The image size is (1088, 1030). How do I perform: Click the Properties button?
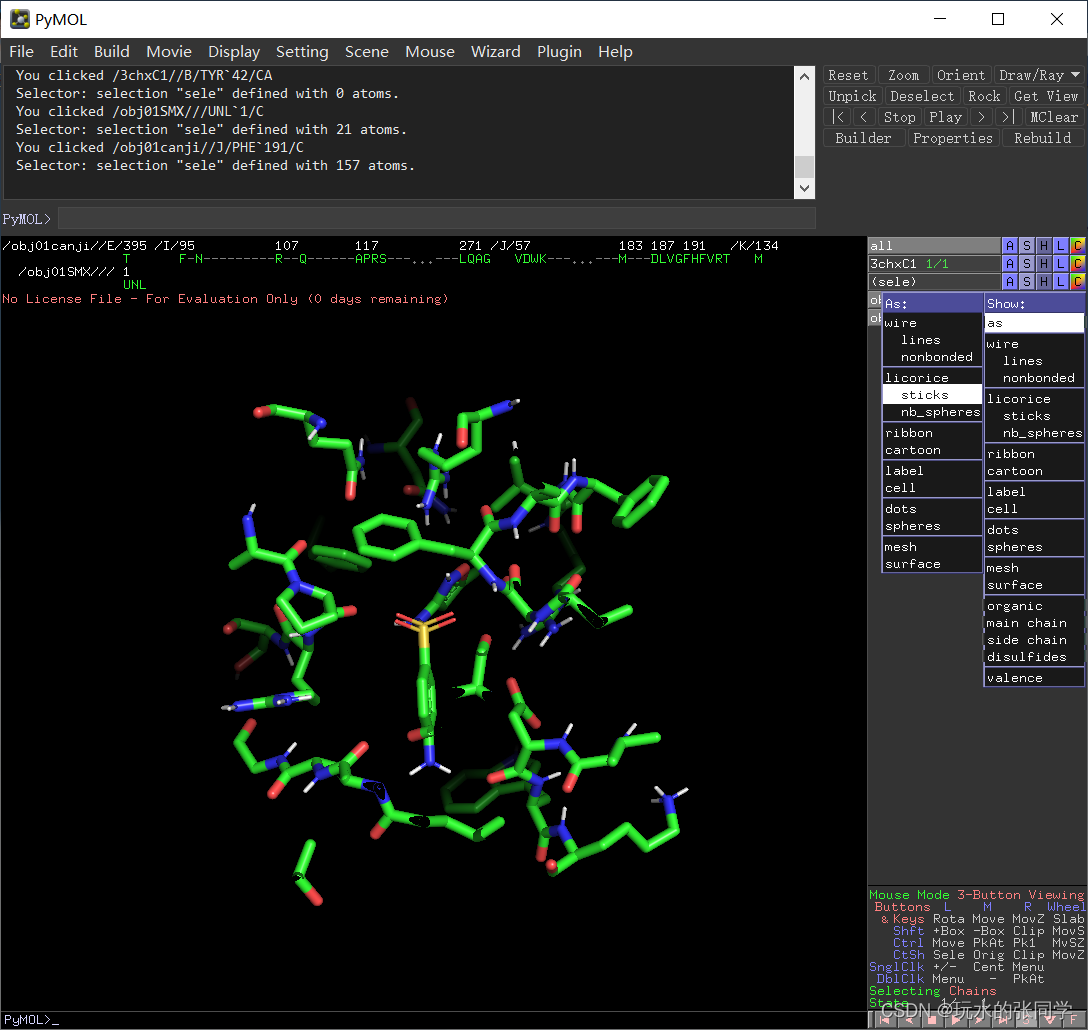click(x=953, y=138)
